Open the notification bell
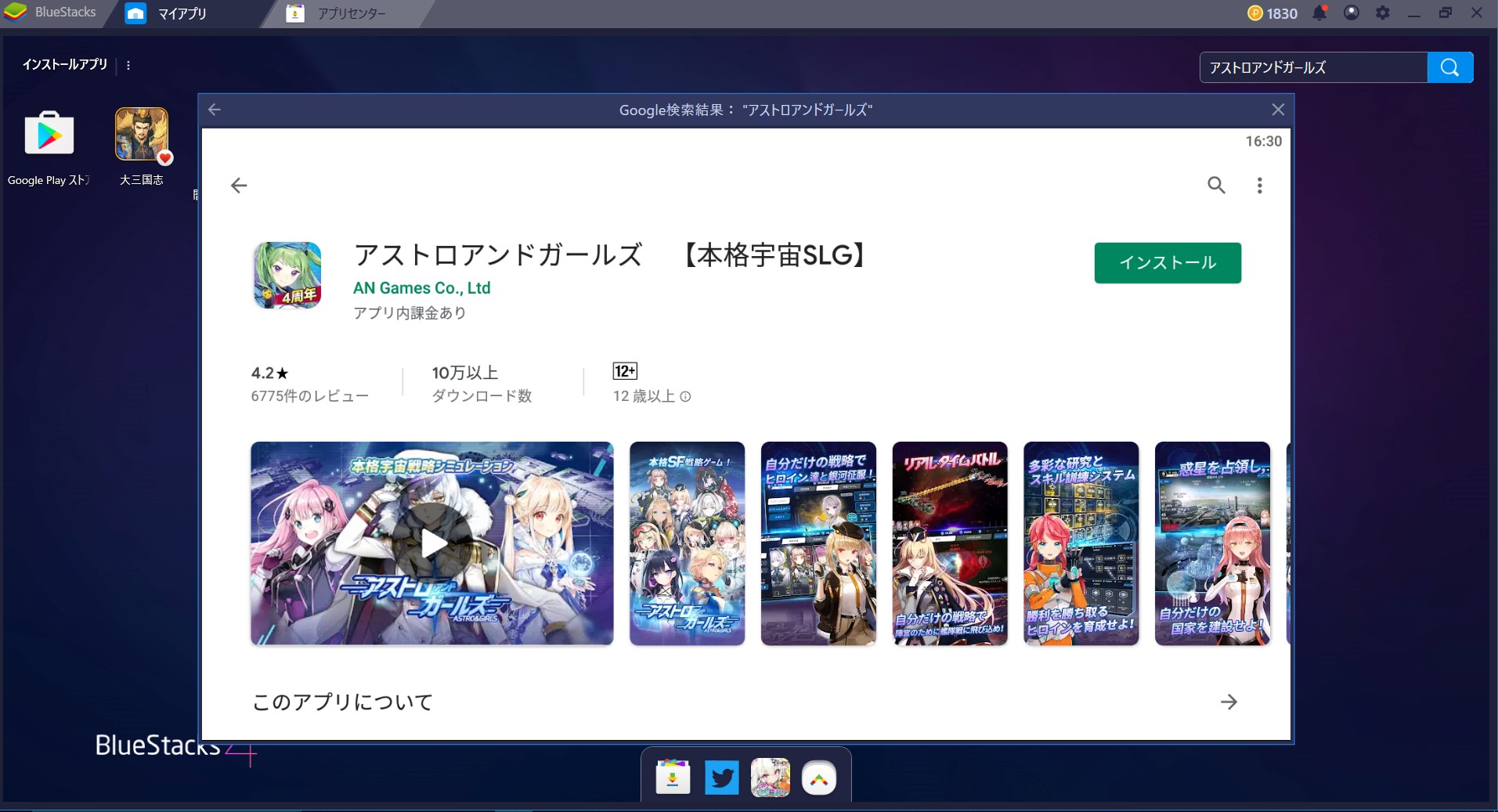1498x812 pixels. [x=1320, y=13]
